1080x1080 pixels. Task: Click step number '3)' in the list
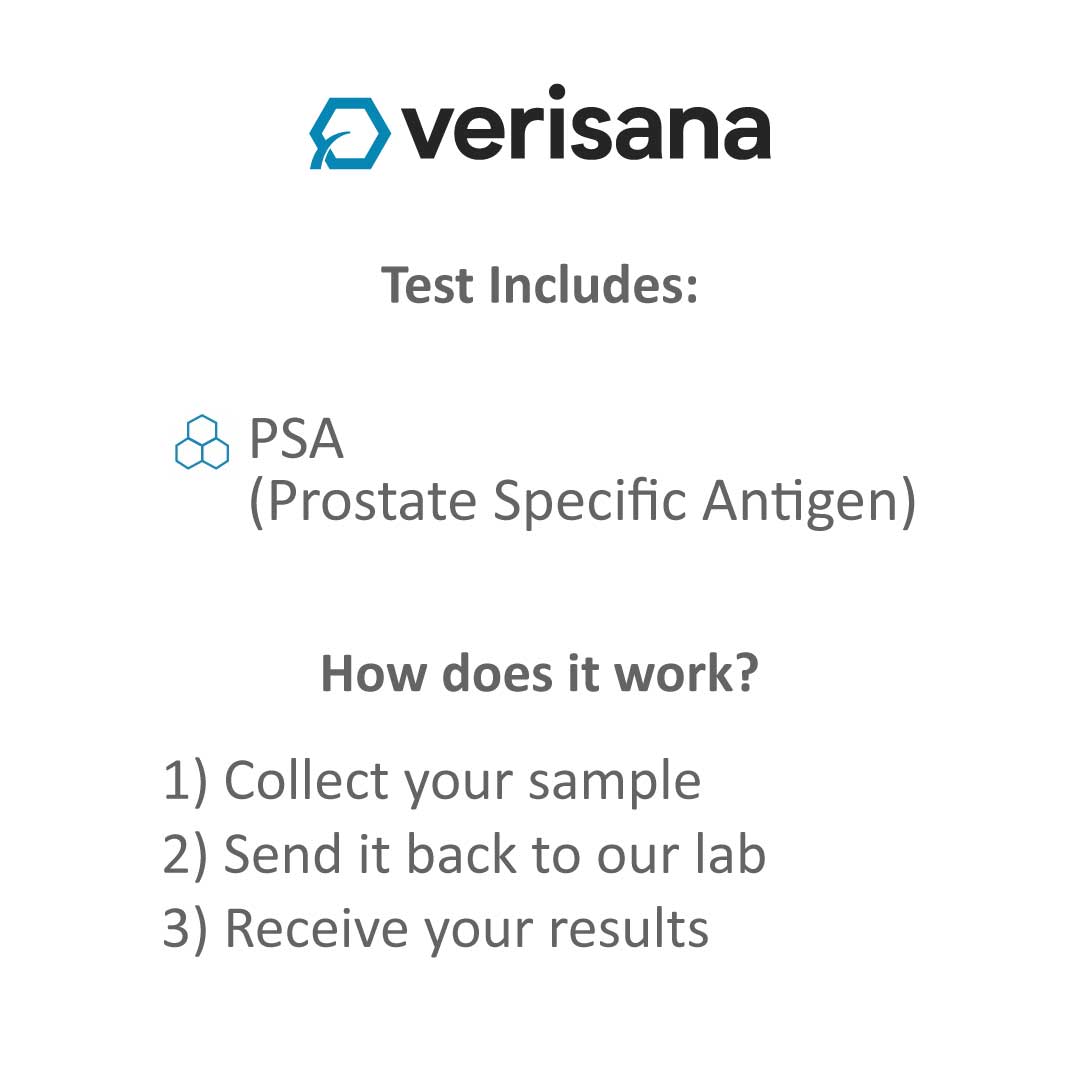point(185,929)
